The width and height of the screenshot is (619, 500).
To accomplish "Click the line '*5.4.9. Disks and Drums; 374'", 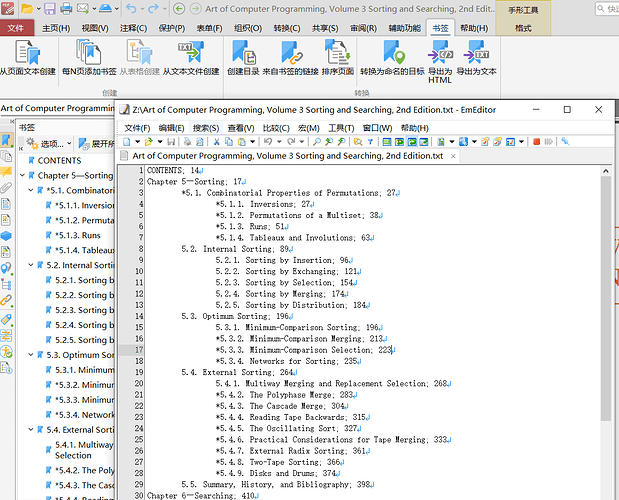I will (x=278, y=473).
